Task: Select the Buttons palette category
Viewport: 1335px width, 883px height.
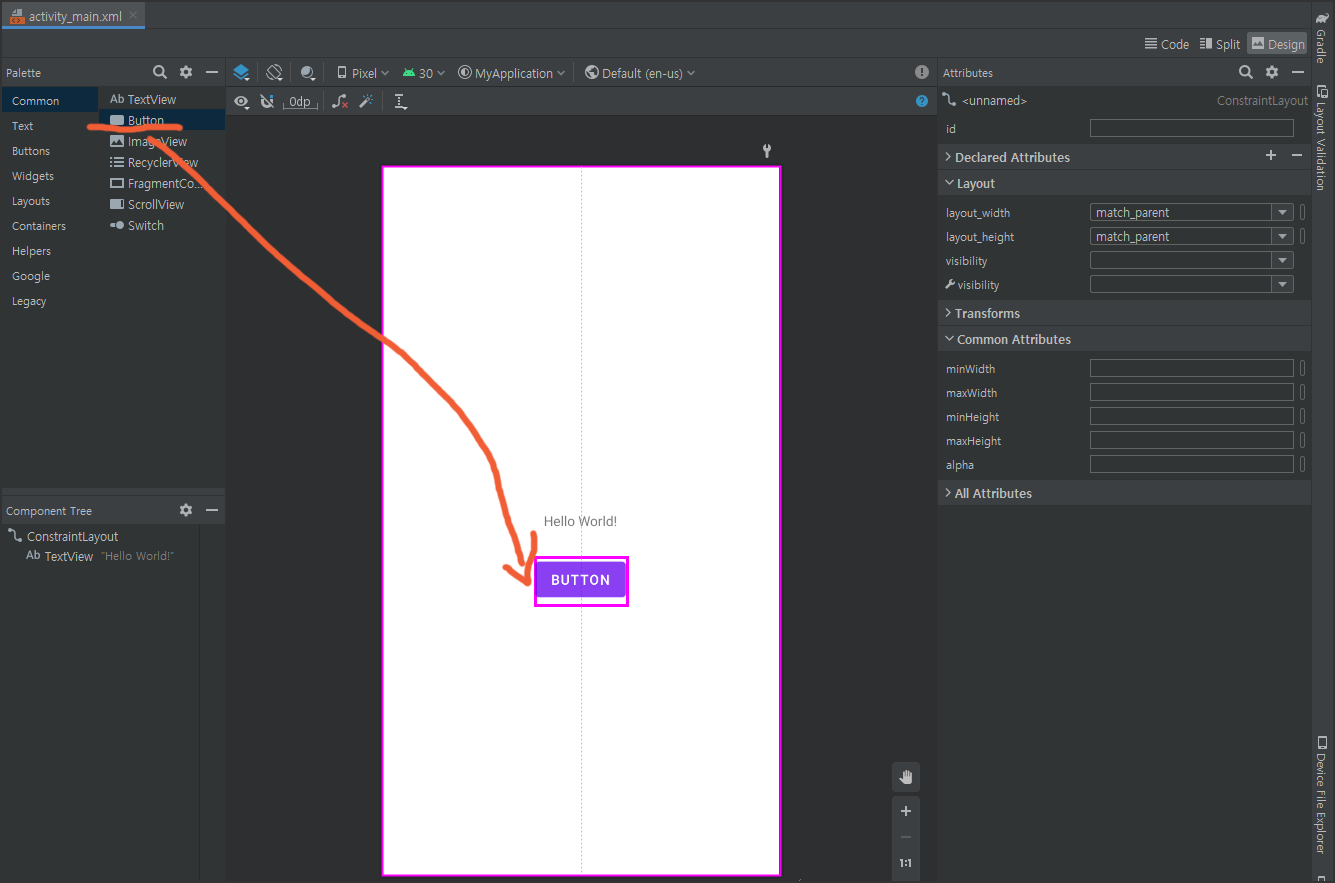Action: click(x=49, y=151)
